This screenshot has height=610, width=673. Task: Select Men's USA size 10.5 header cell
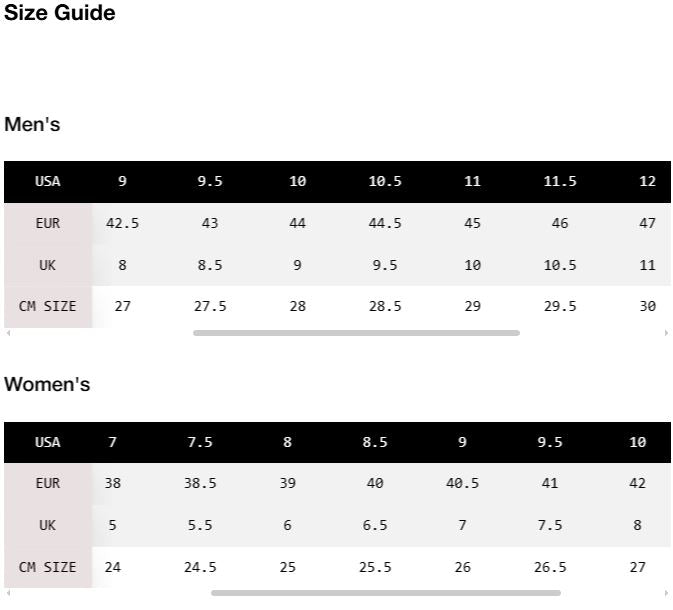385,181
